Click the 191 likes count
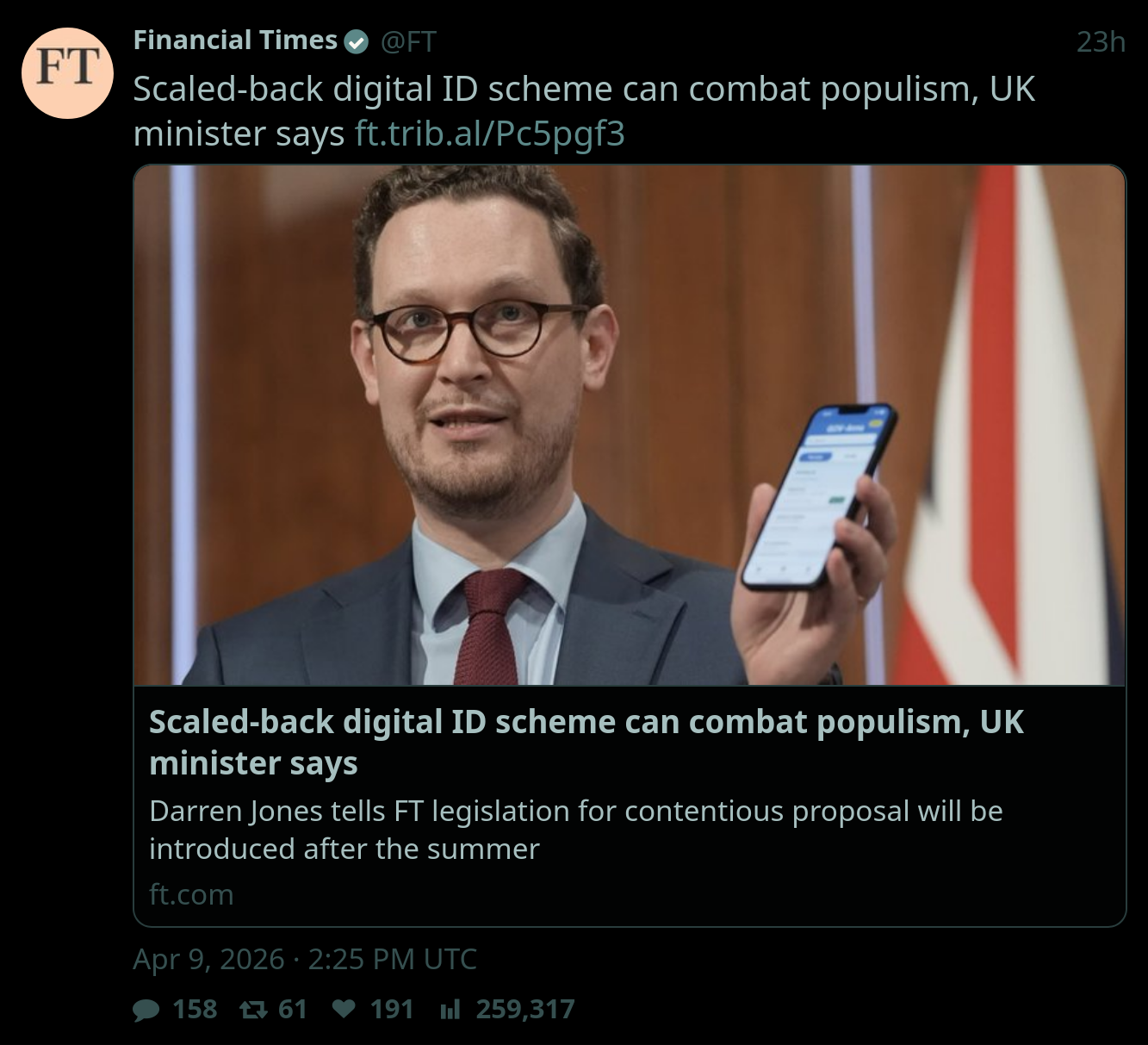The image size is (1148, 1045). (392, 1009)
